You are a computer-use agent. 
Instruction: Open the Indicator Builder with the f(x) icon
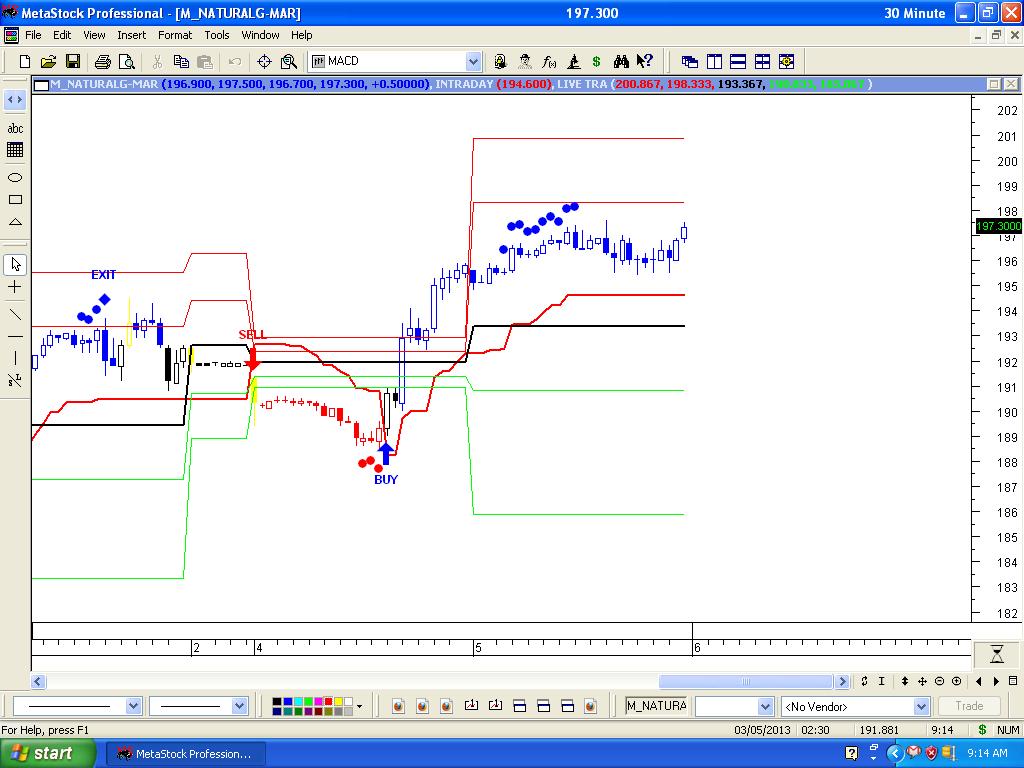coord(549,61)
